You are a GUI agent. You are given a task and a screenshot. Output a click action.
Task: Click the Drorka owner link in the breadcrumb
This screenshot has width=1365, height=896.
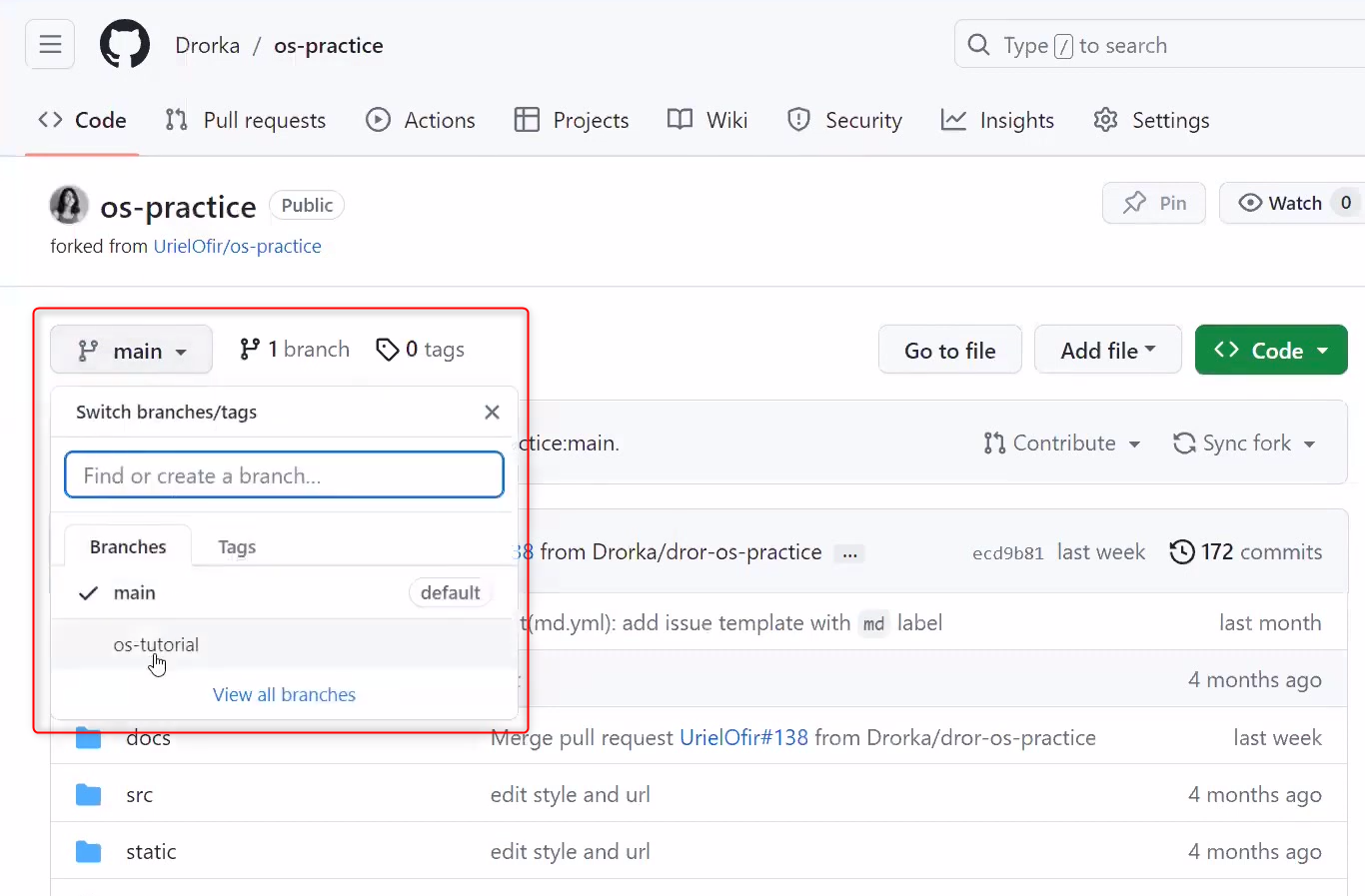207,46
